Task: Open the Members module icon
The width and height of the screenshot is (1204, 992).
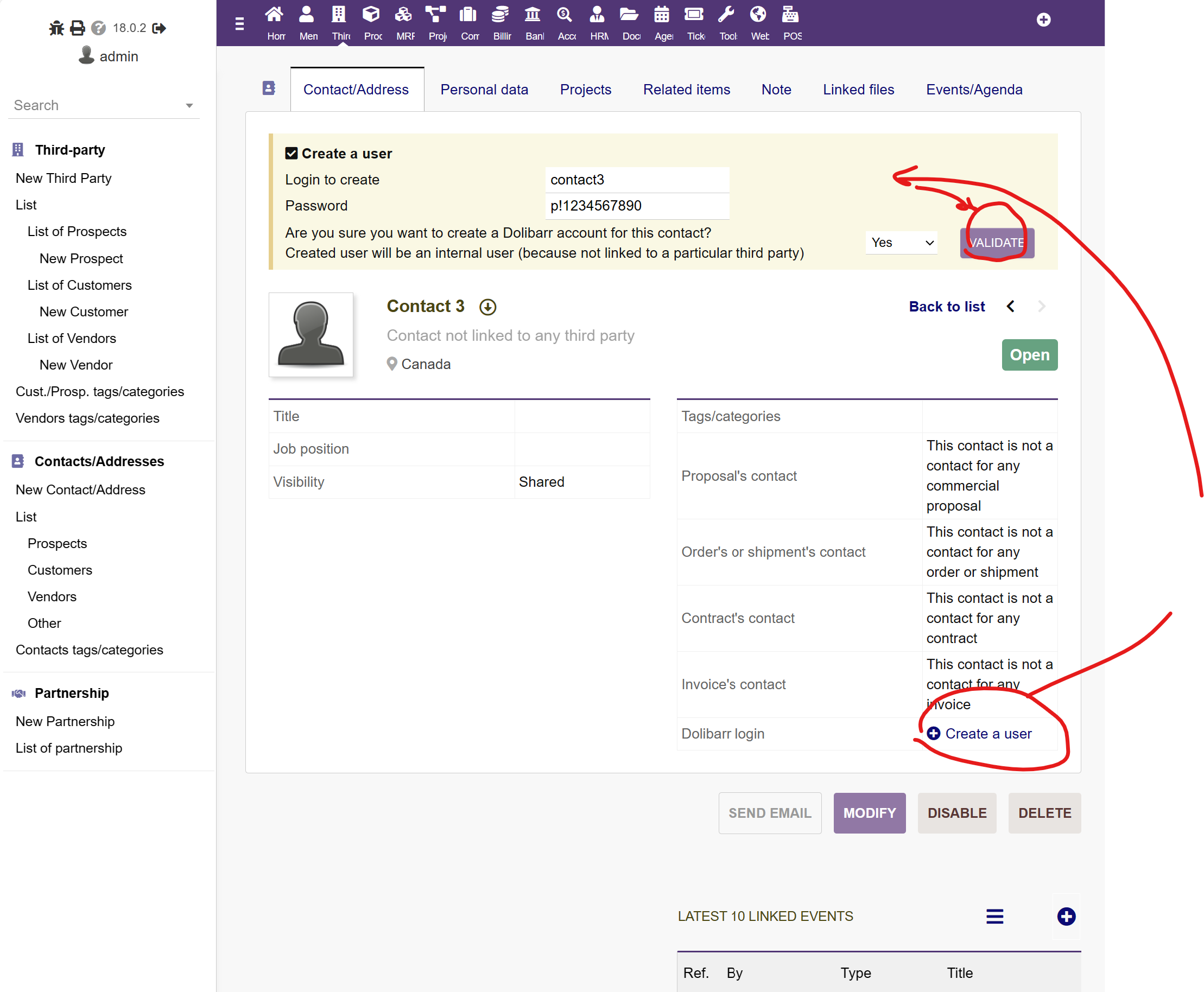Action: point(307,14)
